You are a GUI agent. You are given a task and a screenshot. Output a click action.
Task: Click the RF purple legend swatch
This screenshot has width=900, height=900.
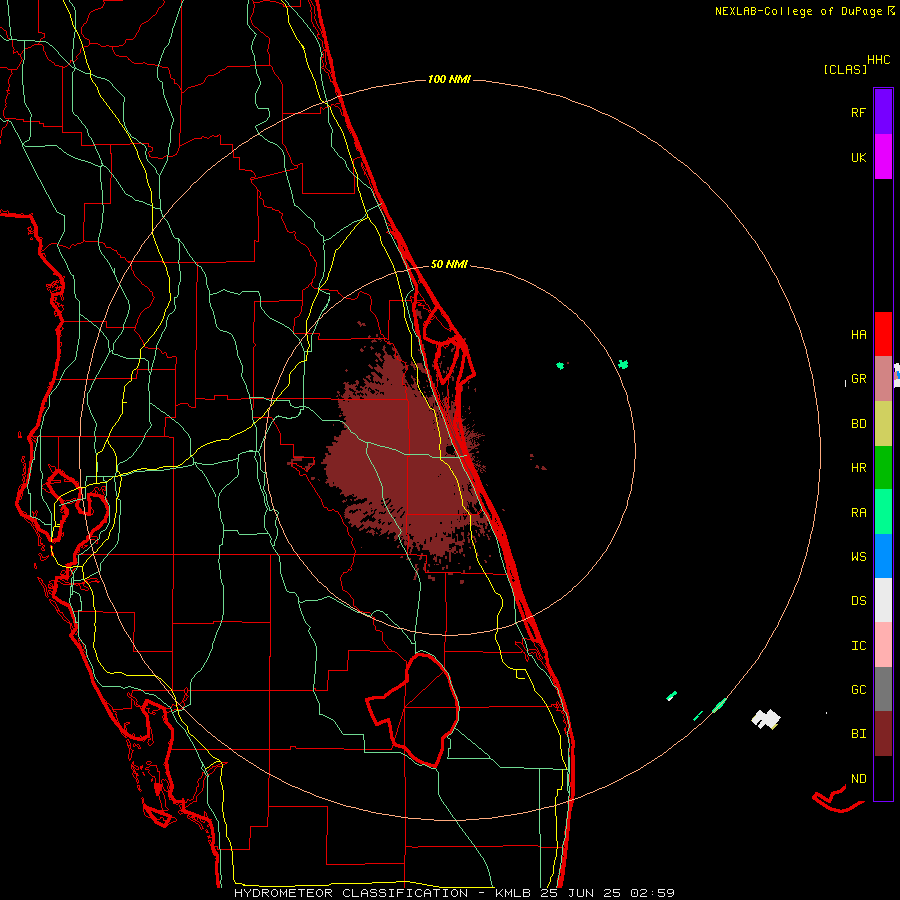point(883,112)
